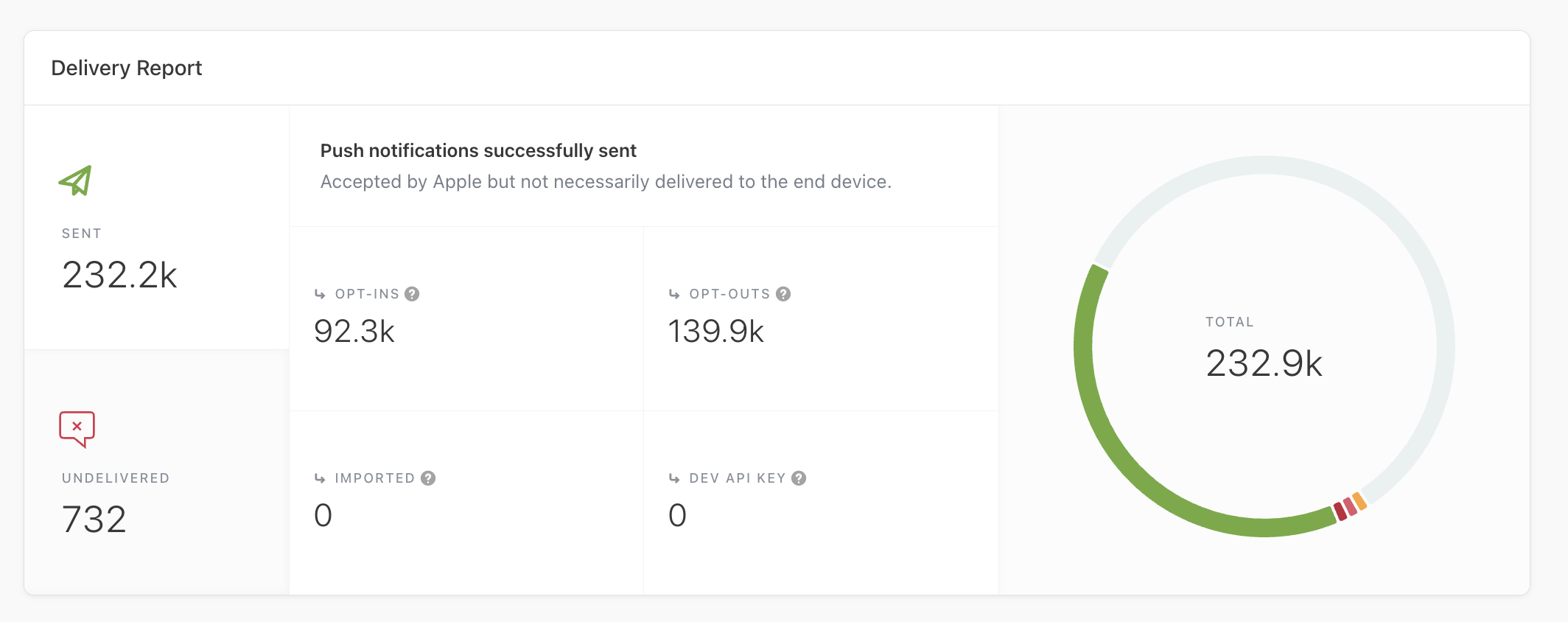Click the Opt-outs 139.9k value
Image resolution: width=1568 pixels, height=622 pixels.
click(x=715, y=331)
